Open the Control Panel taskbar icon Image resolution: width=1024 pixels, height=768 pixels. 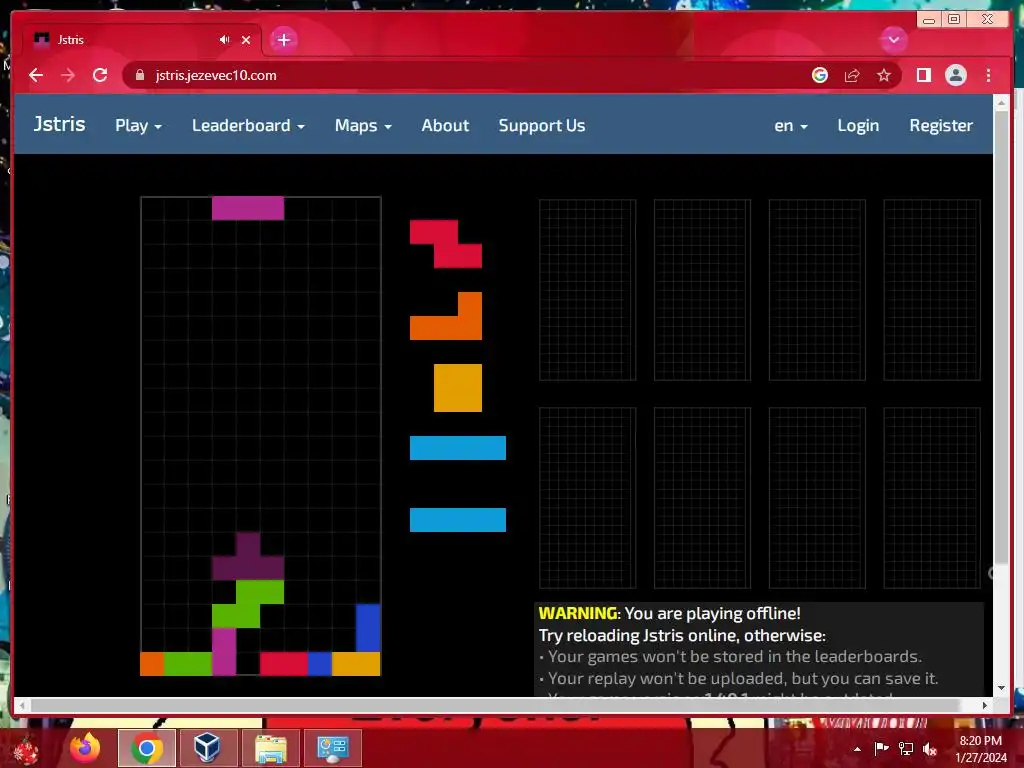[332, 748]
